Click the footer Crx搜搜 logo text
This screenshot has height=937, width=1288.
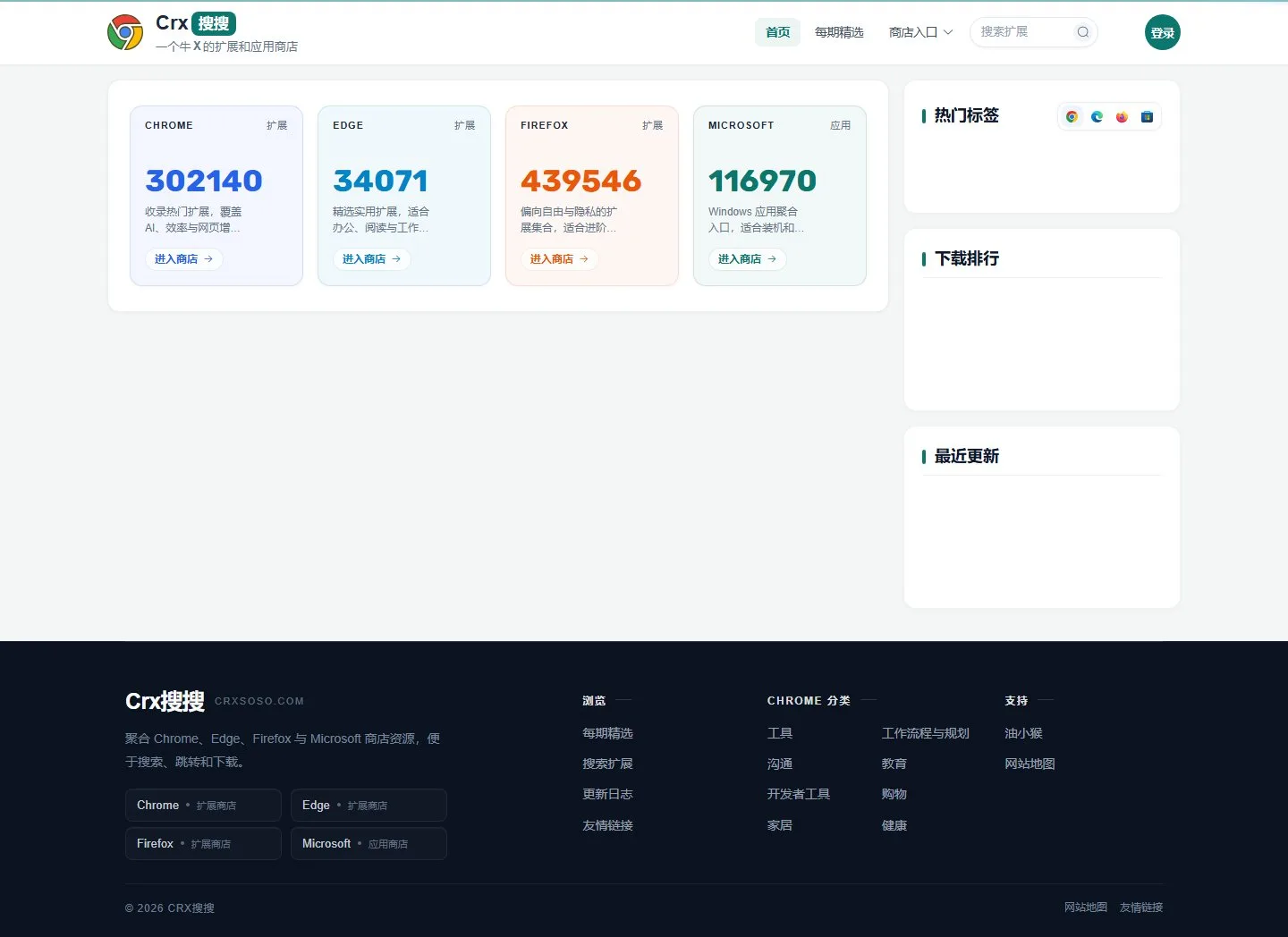(165, 701)
